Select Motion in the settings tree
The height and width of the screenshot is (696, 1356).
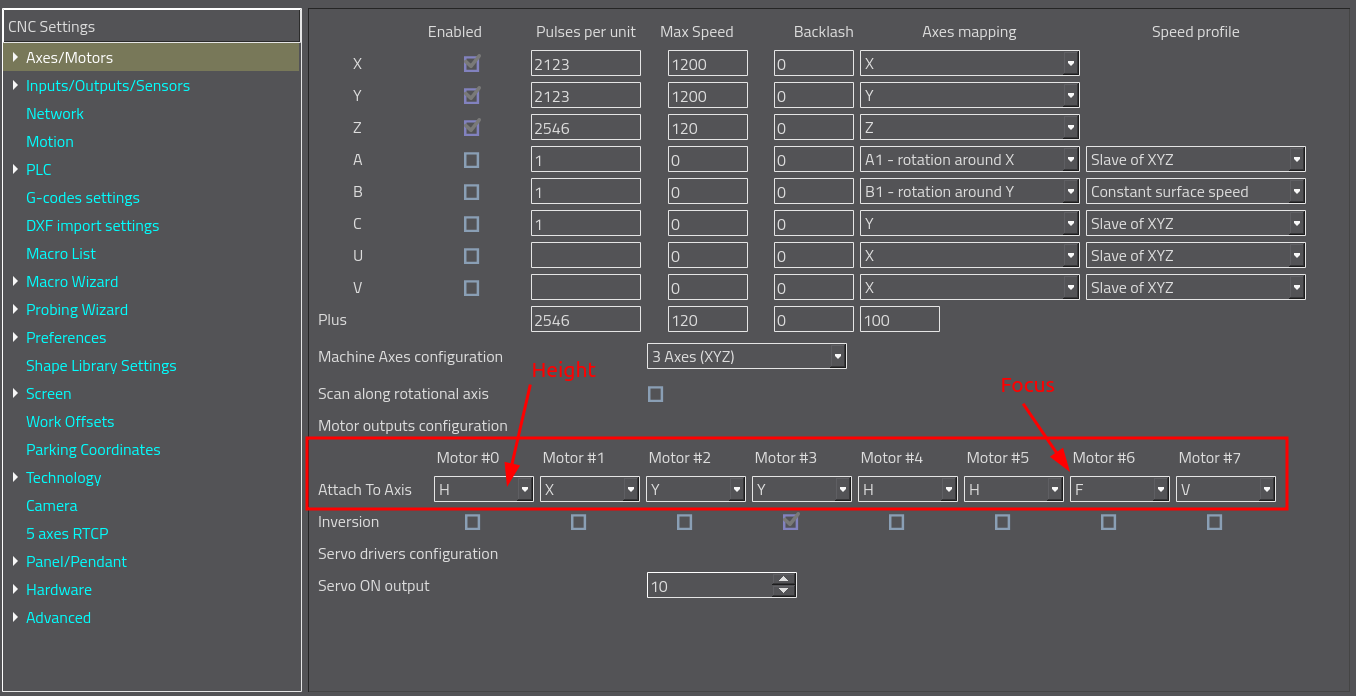coord(50,142)
